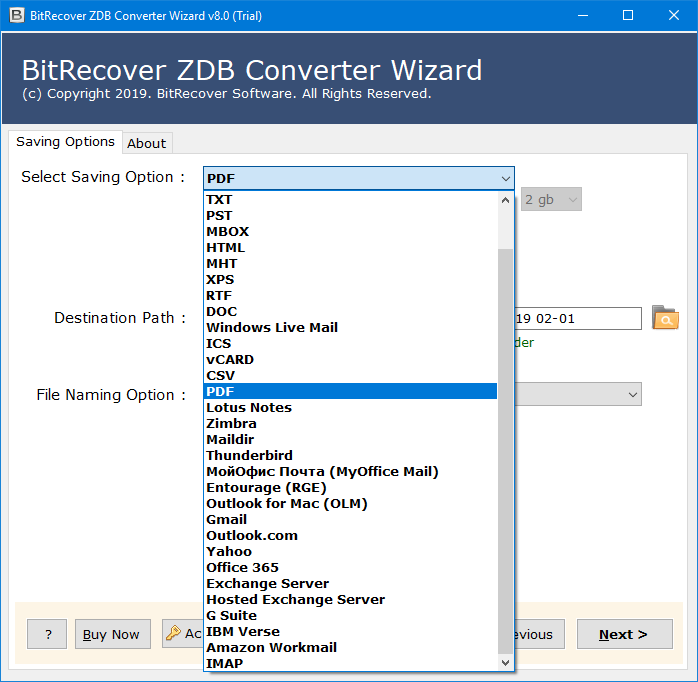Click scroll-up arrow of dropdown list
Viewport: 698px width, 682px height.
pyautogui.click(x=505, y=200)
